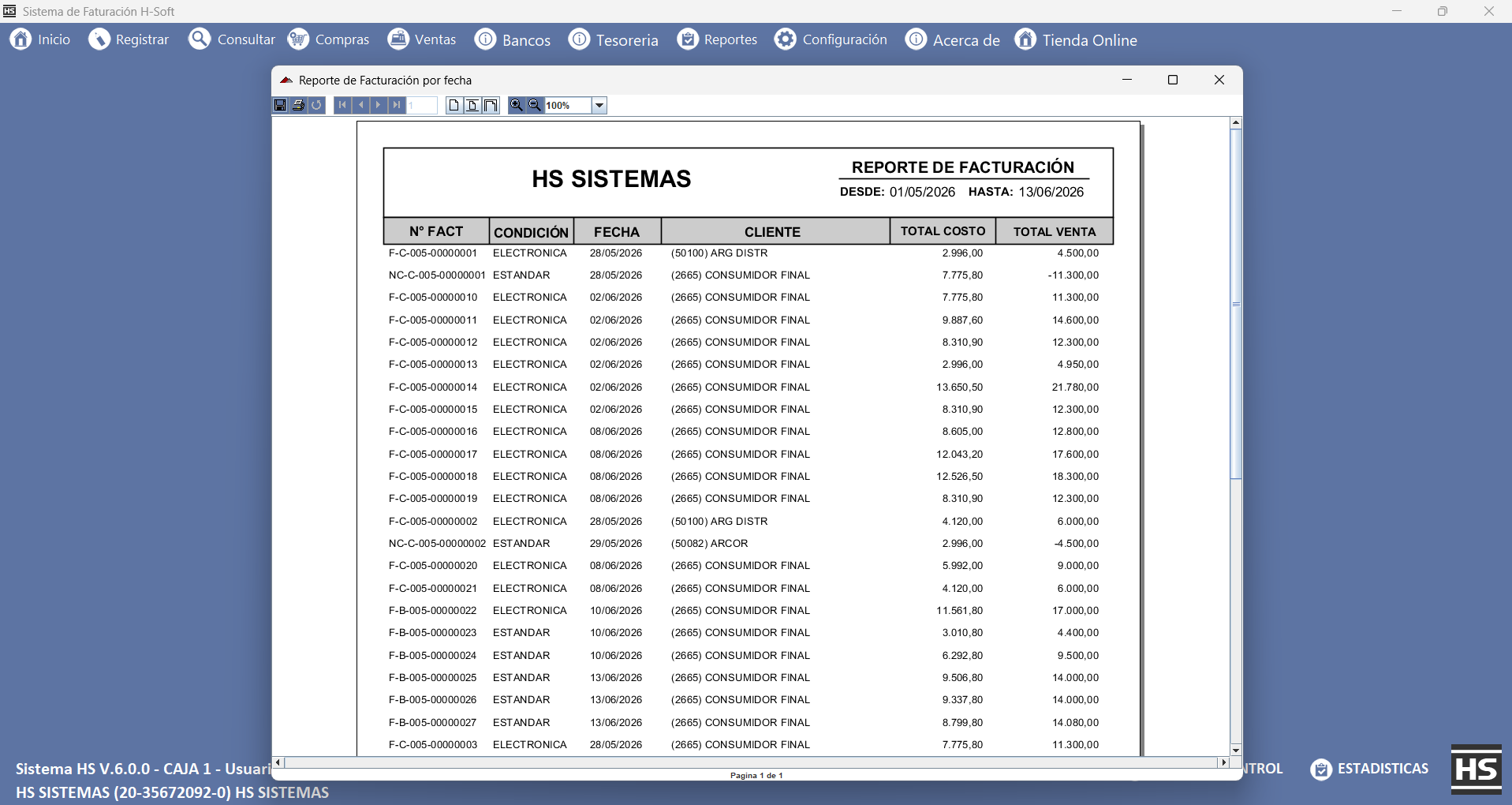Click the app icon in main title bar
The image size is (1512, 805).
9,11
